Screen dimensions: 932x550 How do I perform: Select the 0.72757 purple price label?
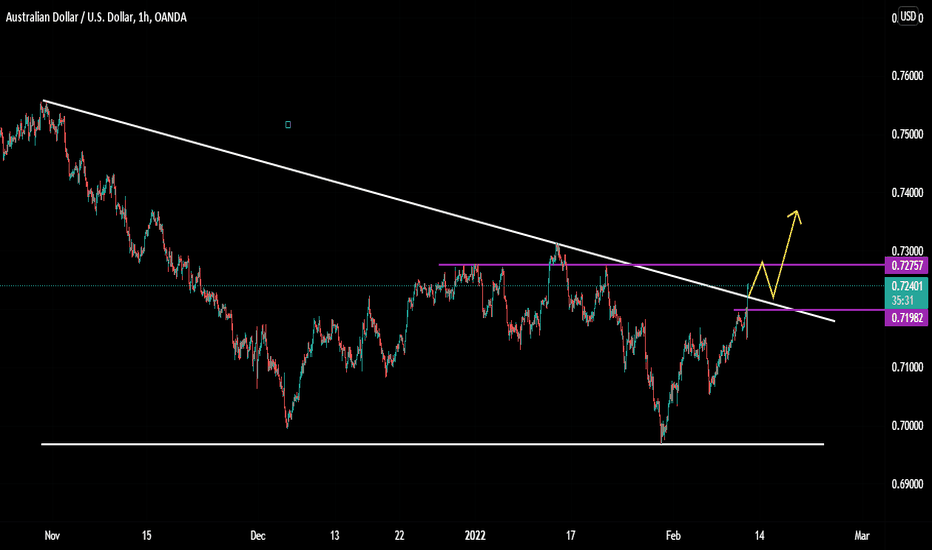[906, 265]
